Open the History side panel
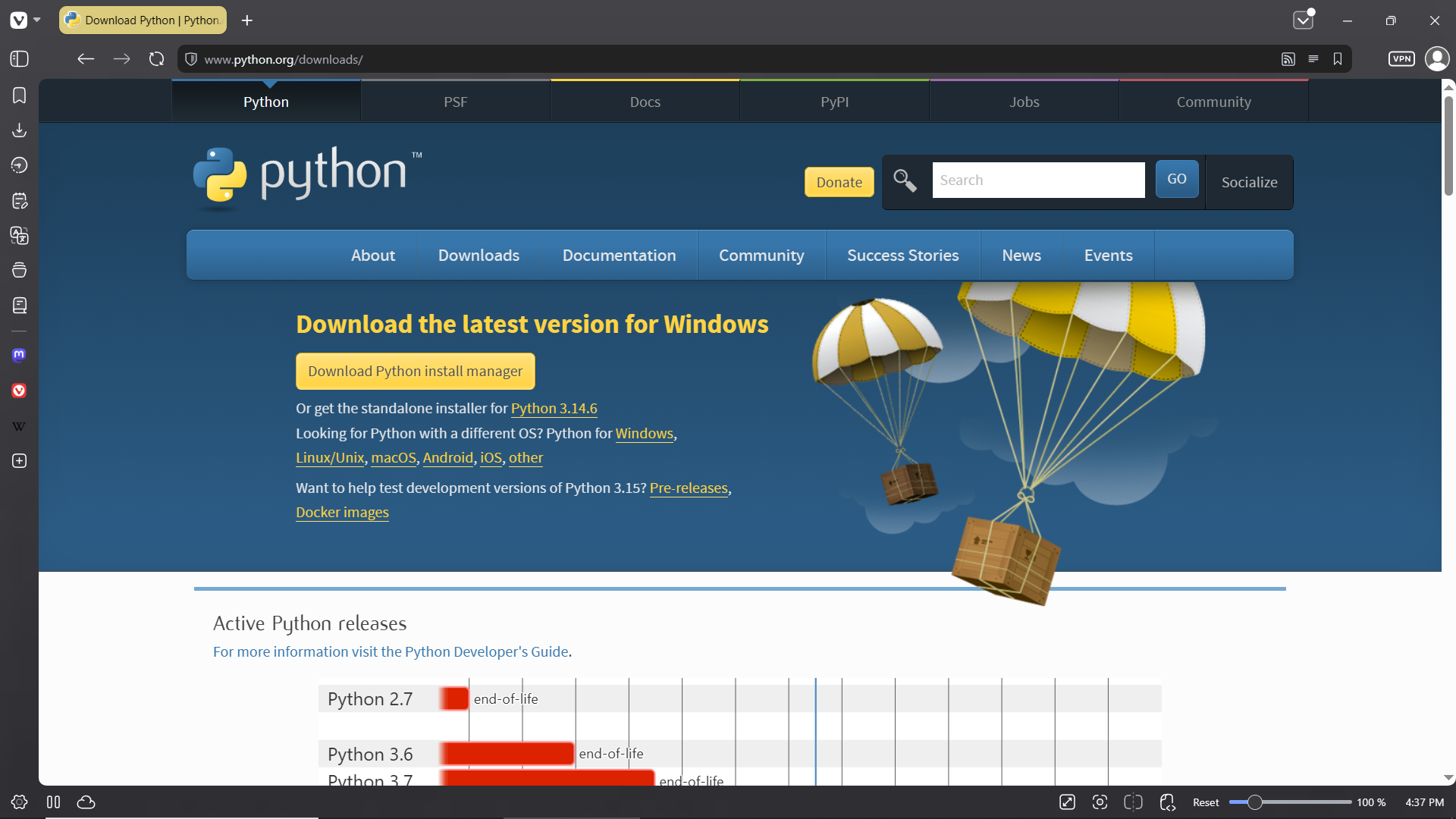Image resolution: width=1456 pixels, height=819 pixels. (x=20, y=165)
